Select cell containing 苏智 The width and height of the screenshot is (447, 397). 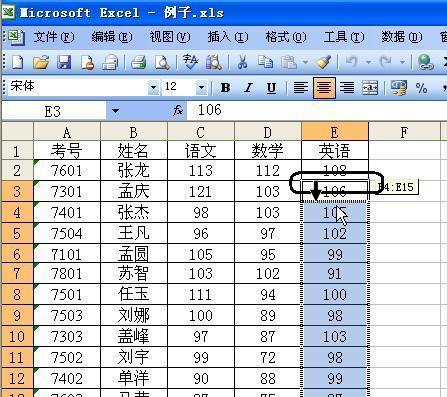(134, 273)
